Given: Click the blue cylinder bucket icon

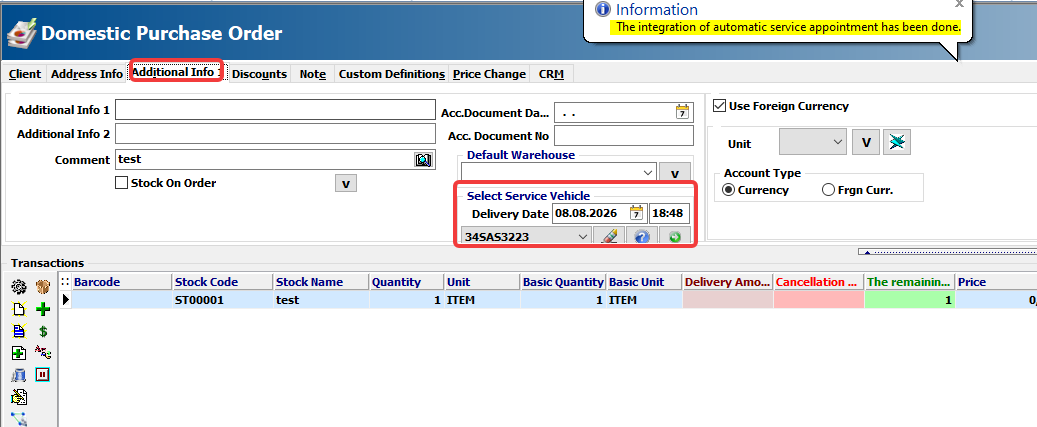Looking at the screenshot, I should click(x=19, y=375).
